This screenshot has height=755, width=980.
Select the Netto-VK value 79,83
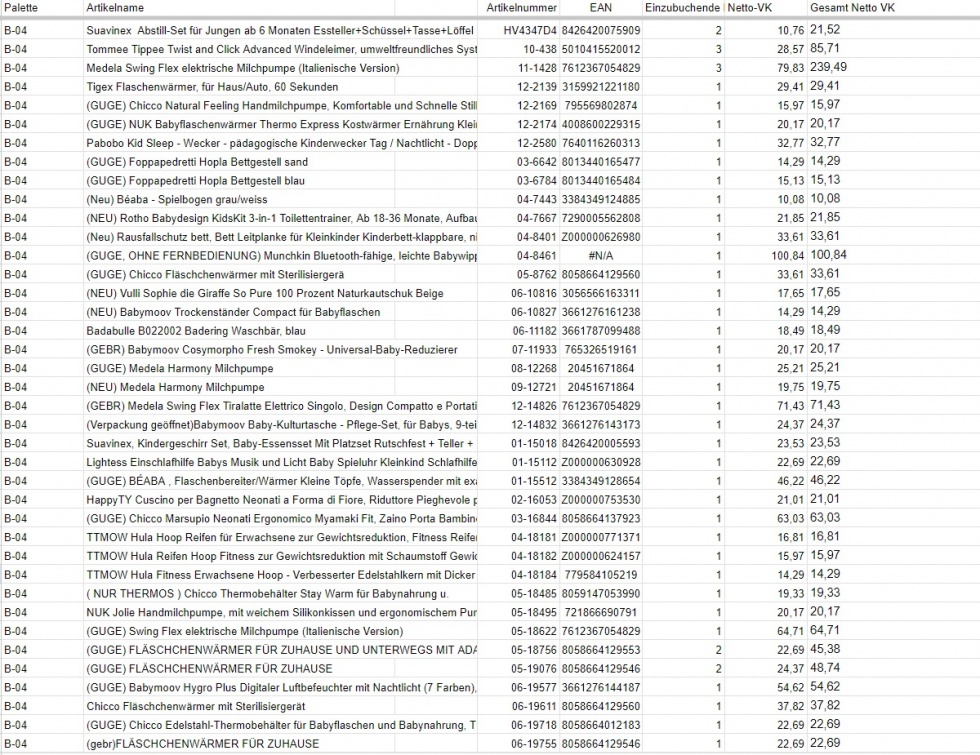point(791,68)
